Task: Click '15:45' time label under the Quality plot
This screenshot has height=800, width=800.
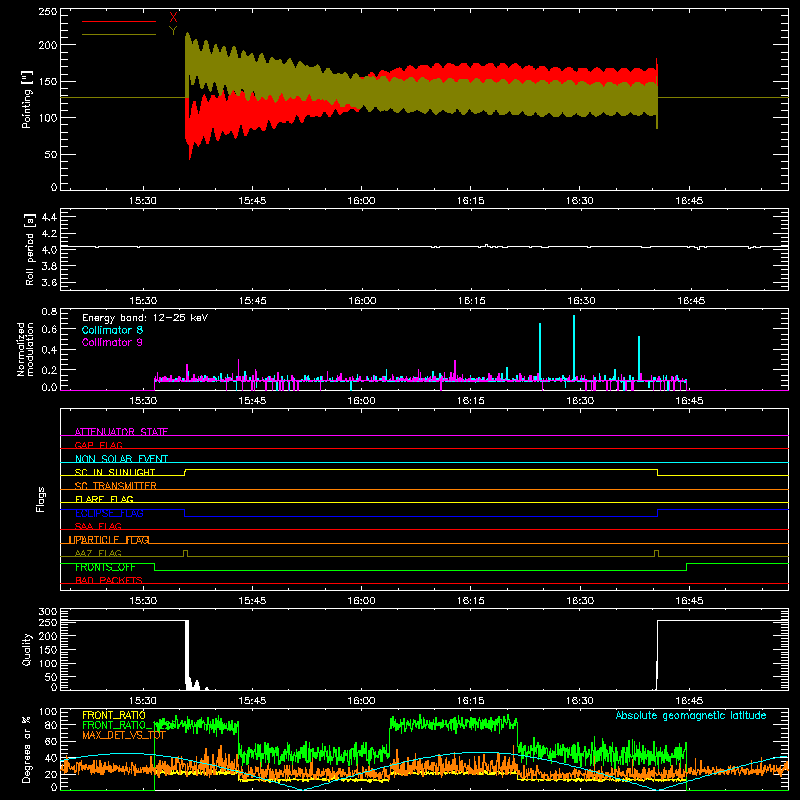Action: click(x=252, y=701)
